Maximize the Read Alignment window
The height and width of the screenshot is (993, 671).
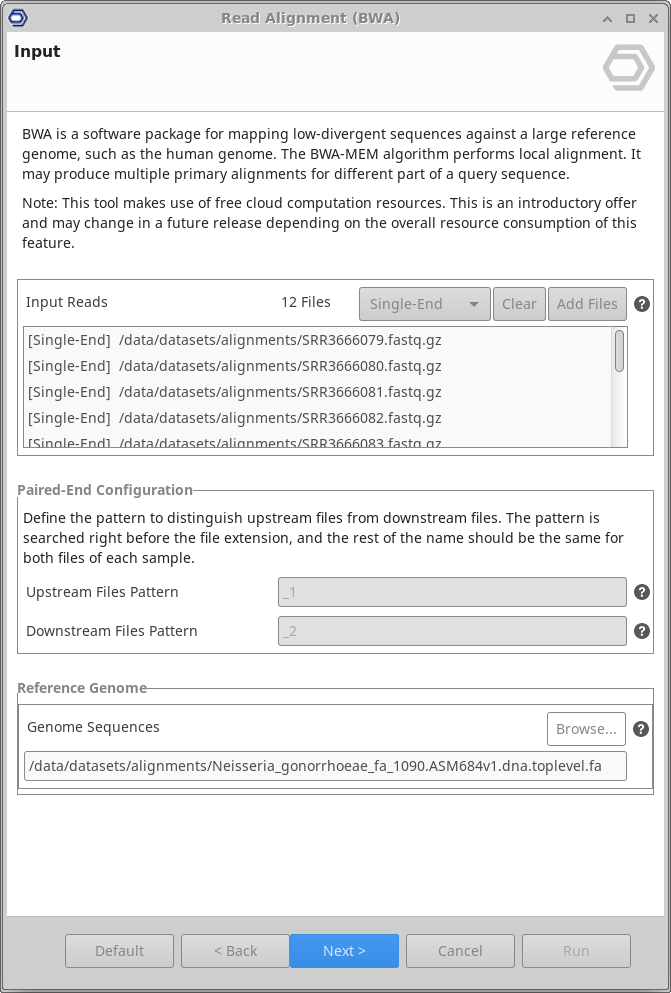(x=630, y=18)
